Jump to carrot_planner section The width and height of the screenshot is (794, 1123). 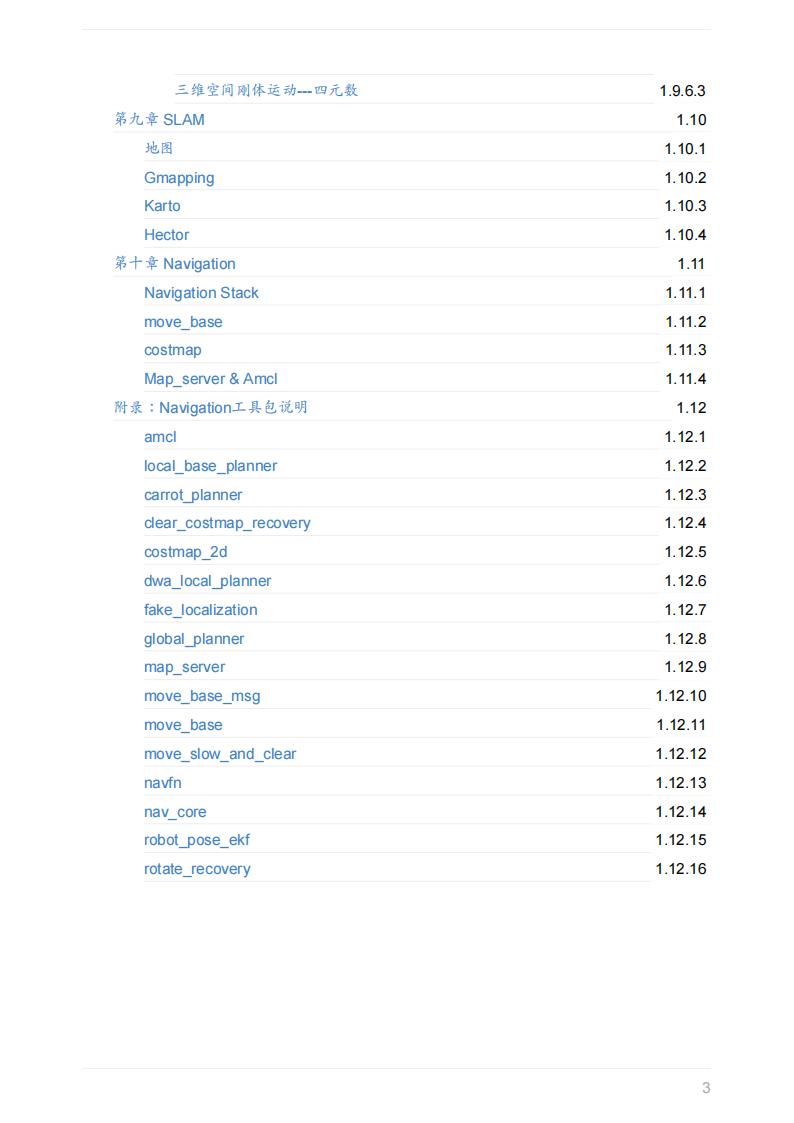(193, 495)
